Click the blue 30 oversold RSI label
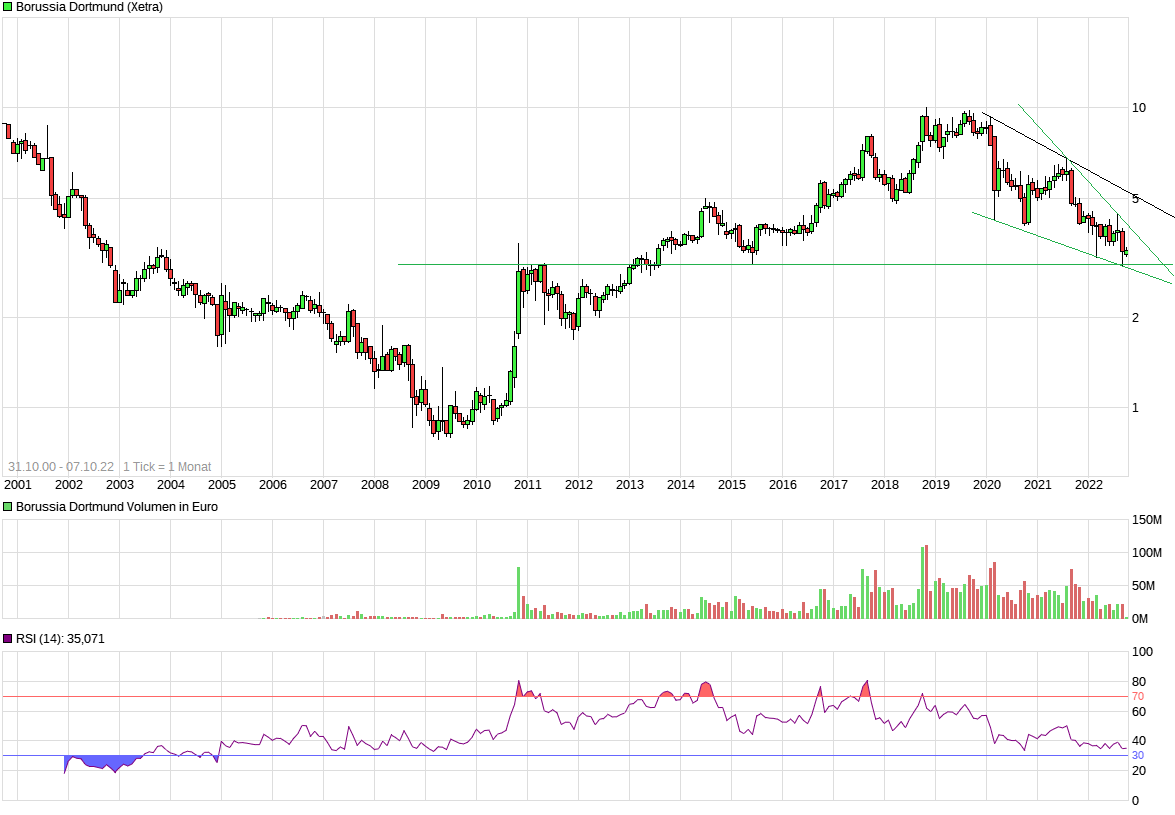 pyautogui.click(x=1137, y=755)
